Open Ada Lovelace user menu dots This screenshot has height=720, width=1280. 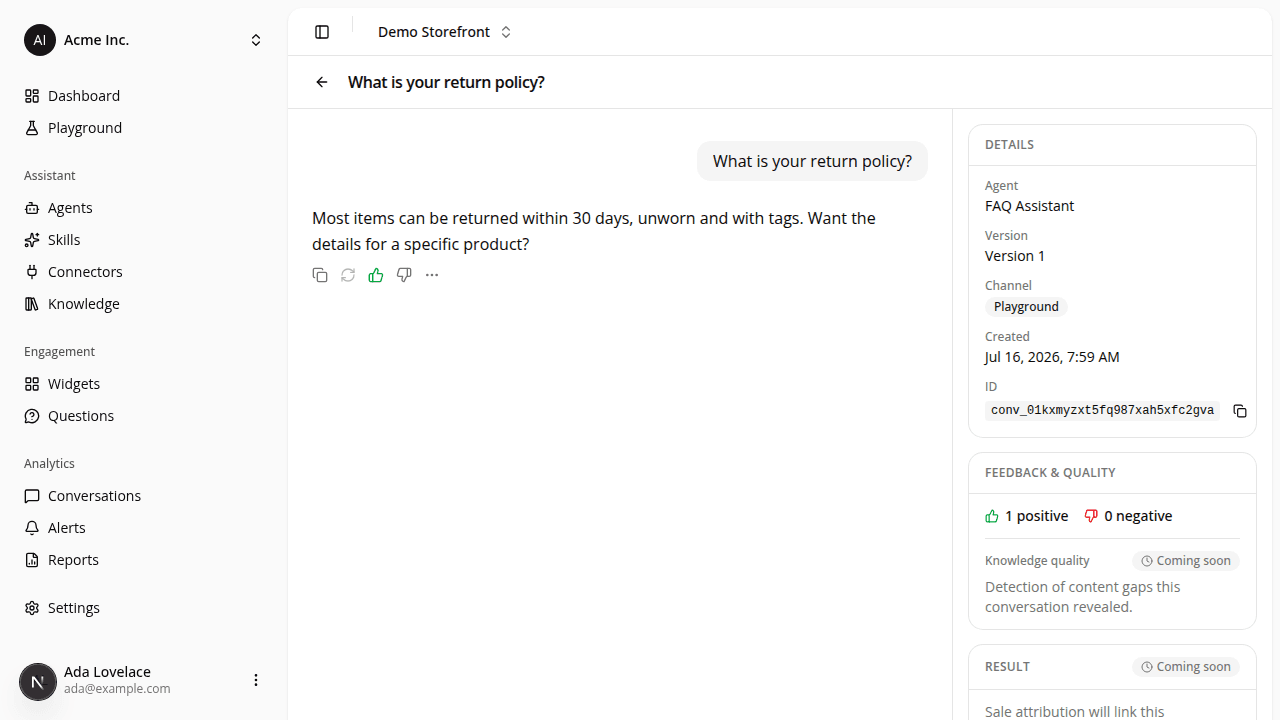256,680
